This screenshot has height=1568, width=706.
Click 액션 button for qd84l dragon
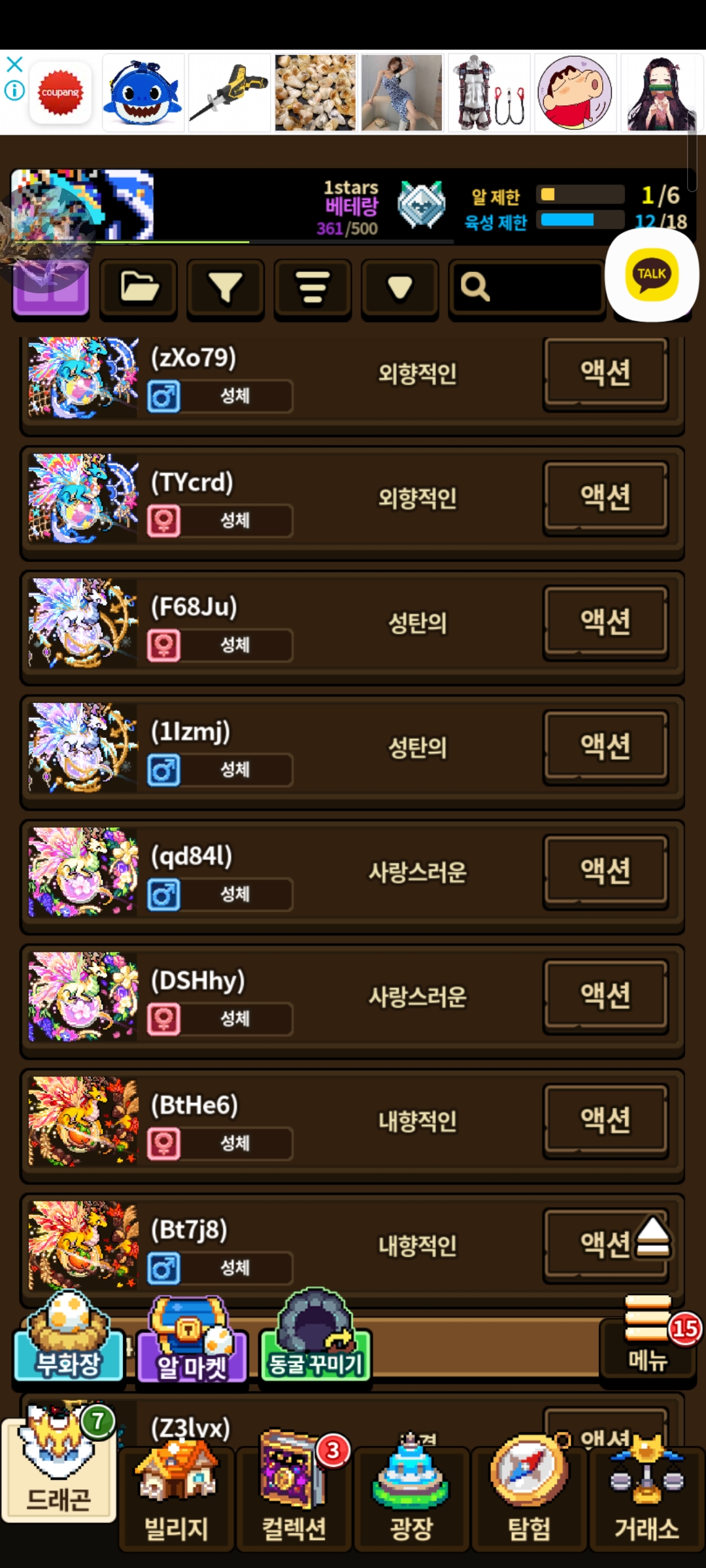click(606, 871)
